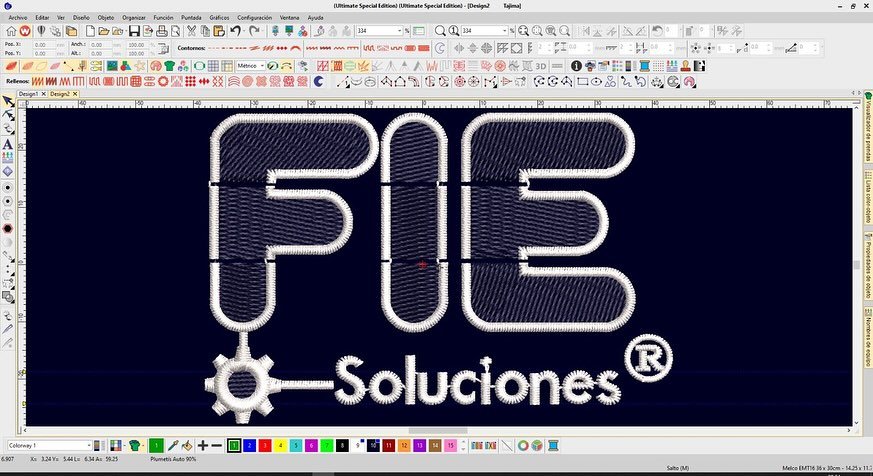Expand the Métrico units dropdown
The height and width of the screenshot is (476, 873).
(x=263, y=65)
